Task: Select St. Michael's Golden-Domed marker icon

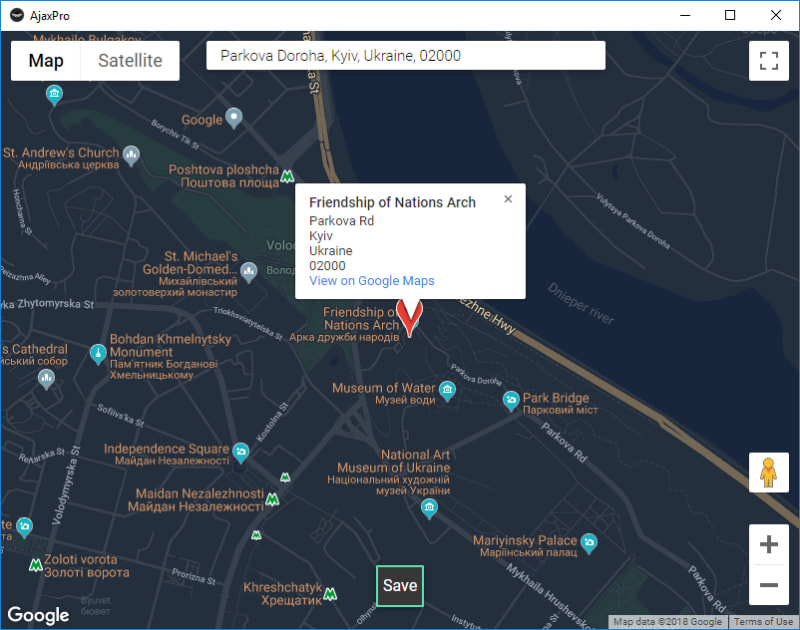Action: [x=249, y=272]
